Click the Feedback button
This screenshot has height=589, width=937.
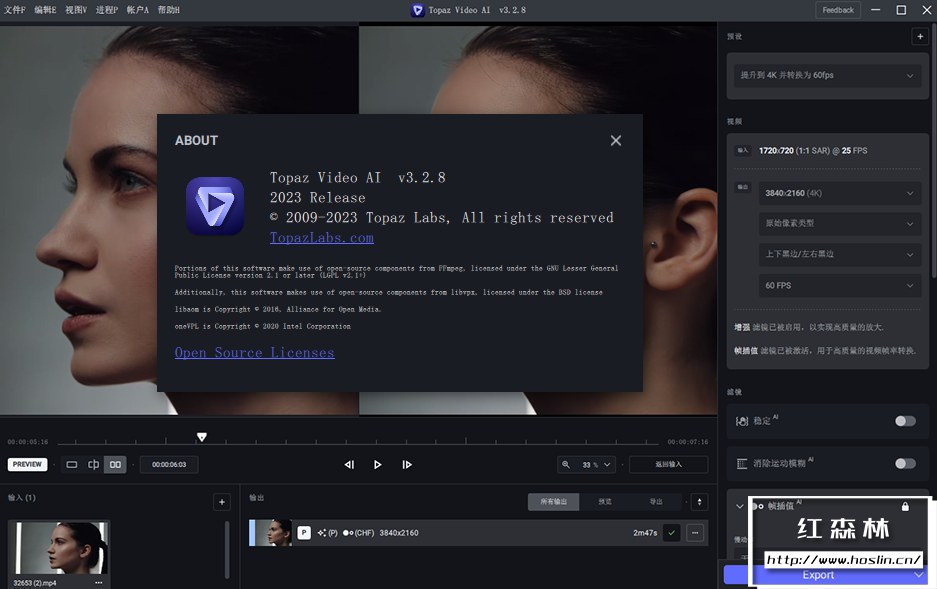[838, 10]
